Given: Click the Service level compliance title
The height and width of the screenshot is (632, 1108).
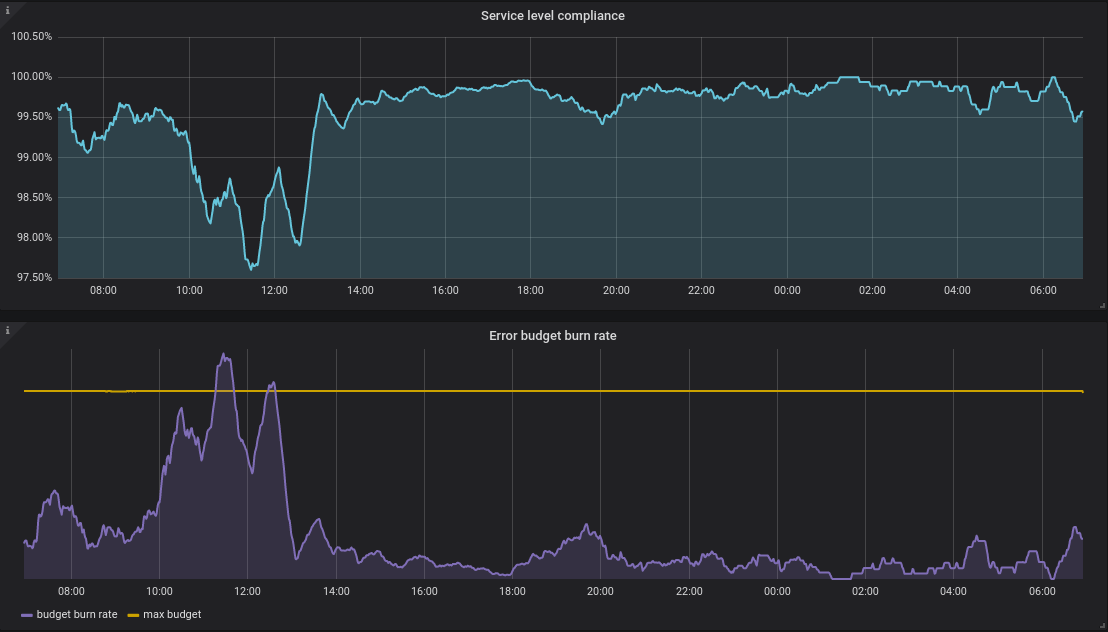Looking at the screenshot, I should pos(553,15).
